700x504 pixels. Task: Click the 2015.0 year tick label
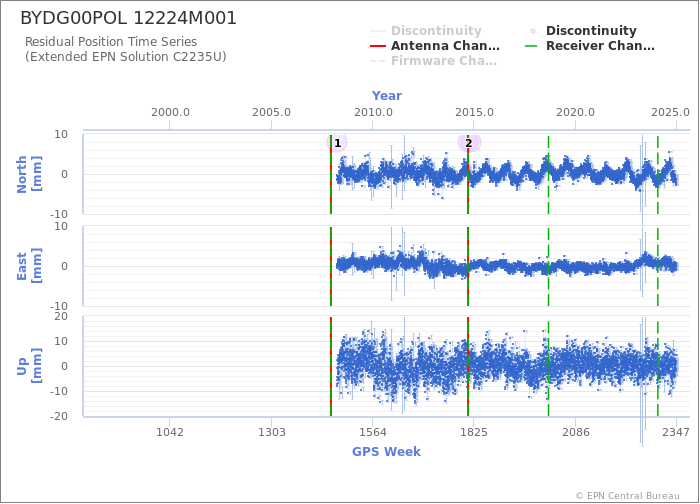[474, 112]
